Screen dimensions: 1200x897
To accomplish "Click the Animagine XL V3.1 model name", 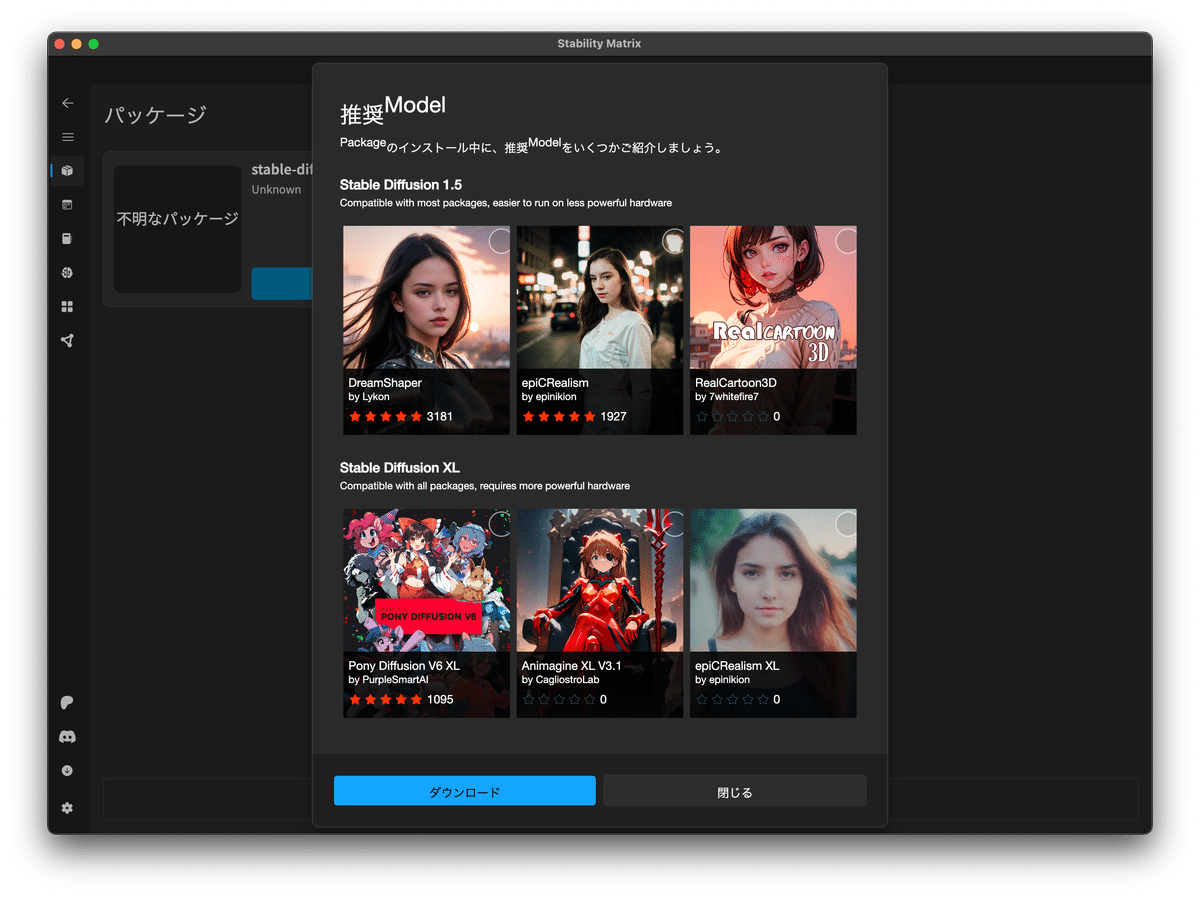I will [571, 666].
